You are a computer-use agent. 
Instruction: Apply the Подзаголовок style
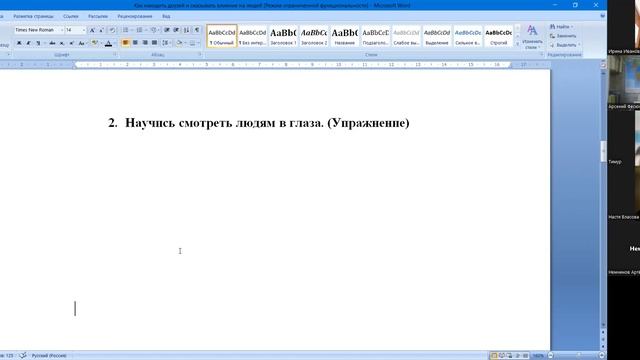pyautogui.click(x=376, y=36)
